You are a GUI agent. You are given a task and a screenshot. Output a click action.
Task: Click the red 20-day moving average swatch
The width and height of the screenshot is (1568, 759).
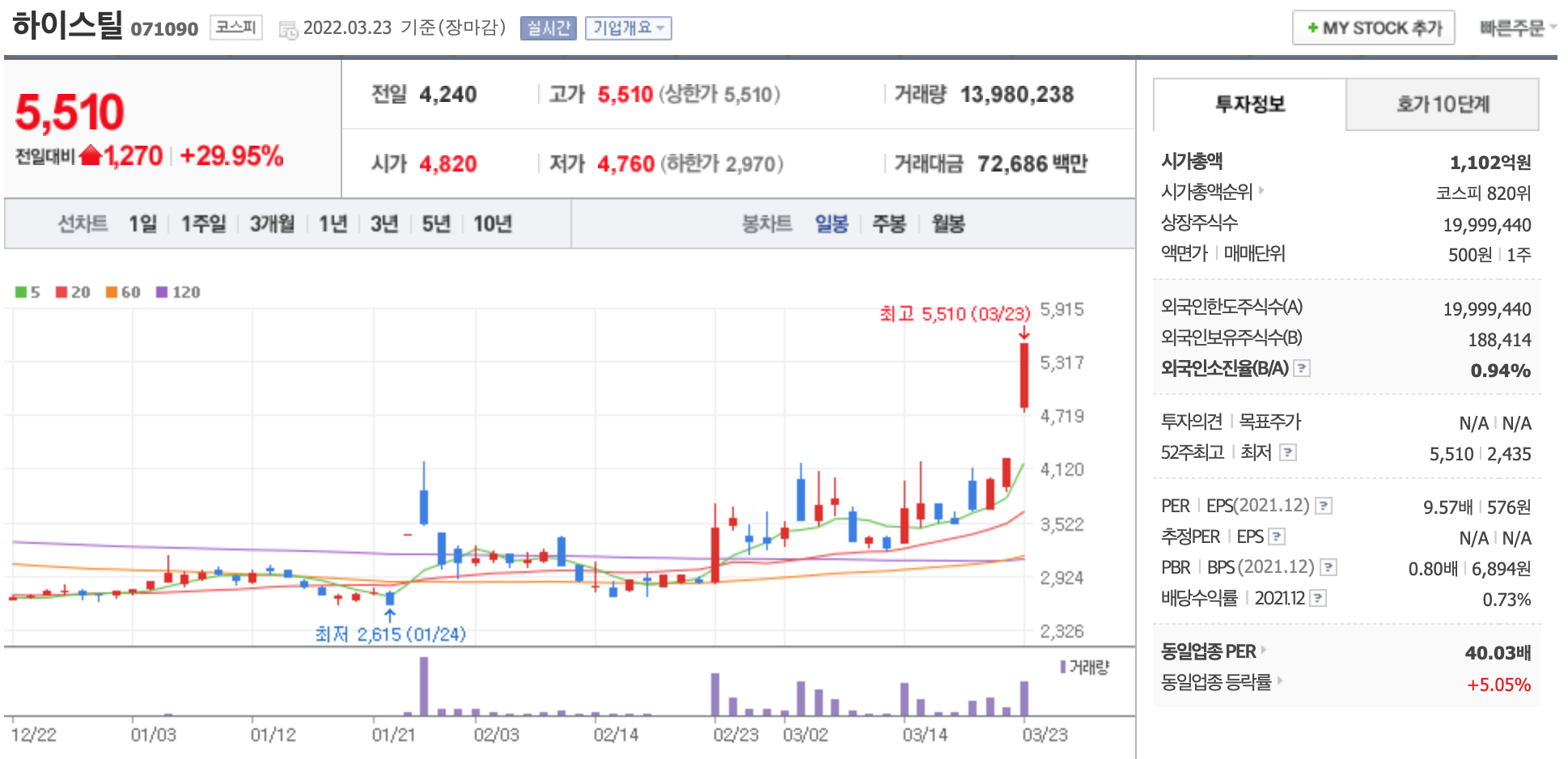[61, 292]
